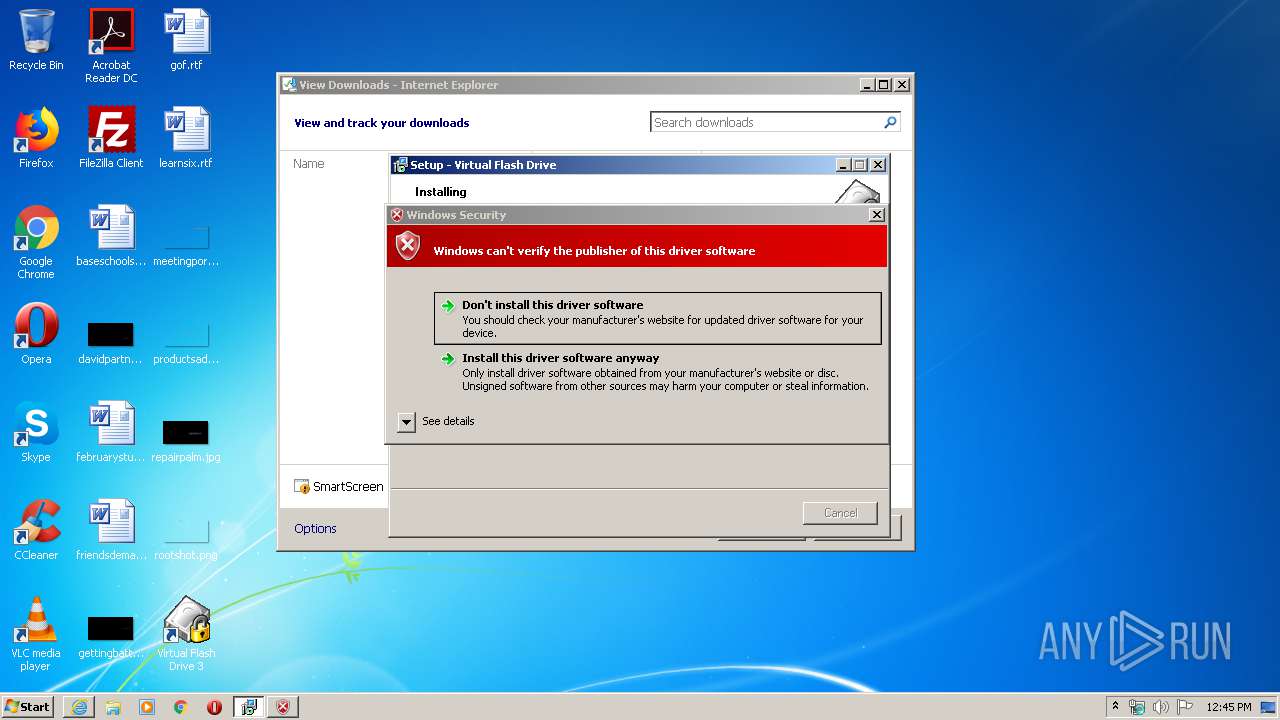Select repairpalm.jpg image icon

tap(186, 432)
